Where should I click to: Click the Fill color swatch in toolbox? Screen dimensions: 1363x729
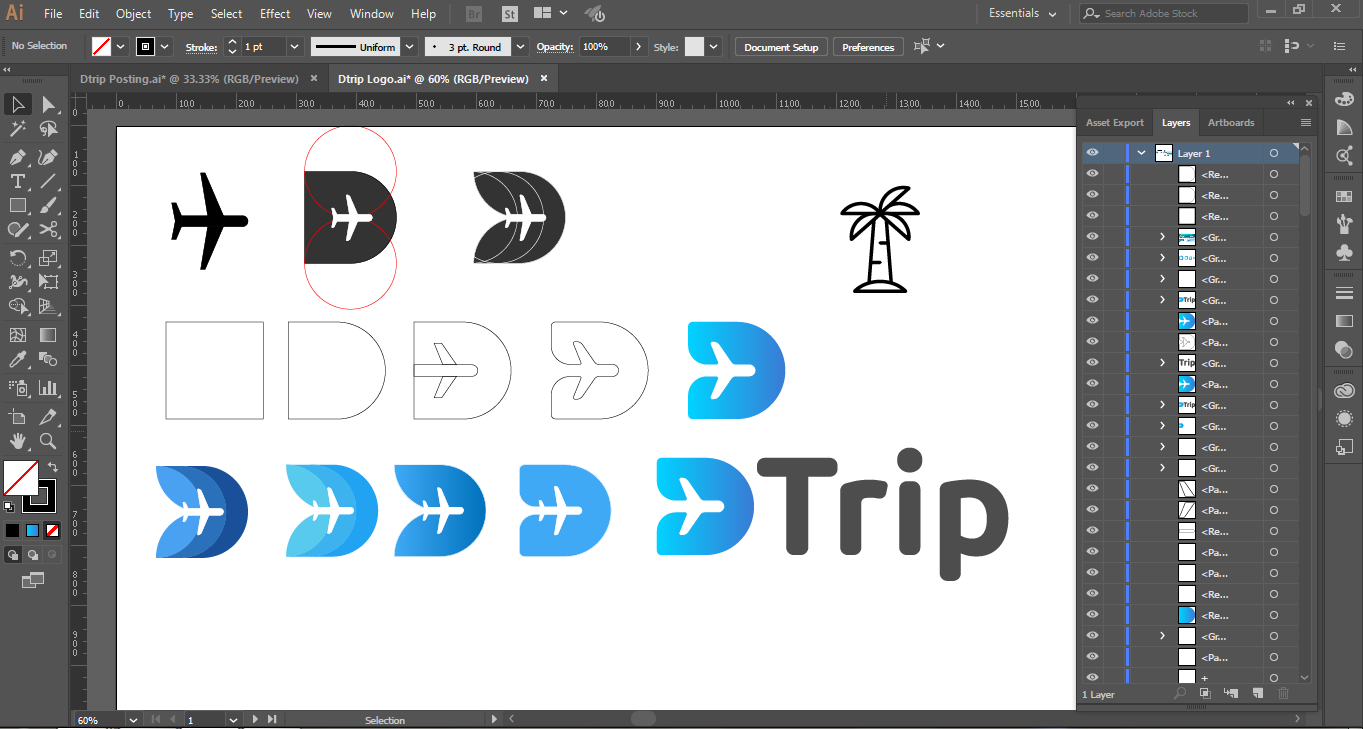coord(20,478)
